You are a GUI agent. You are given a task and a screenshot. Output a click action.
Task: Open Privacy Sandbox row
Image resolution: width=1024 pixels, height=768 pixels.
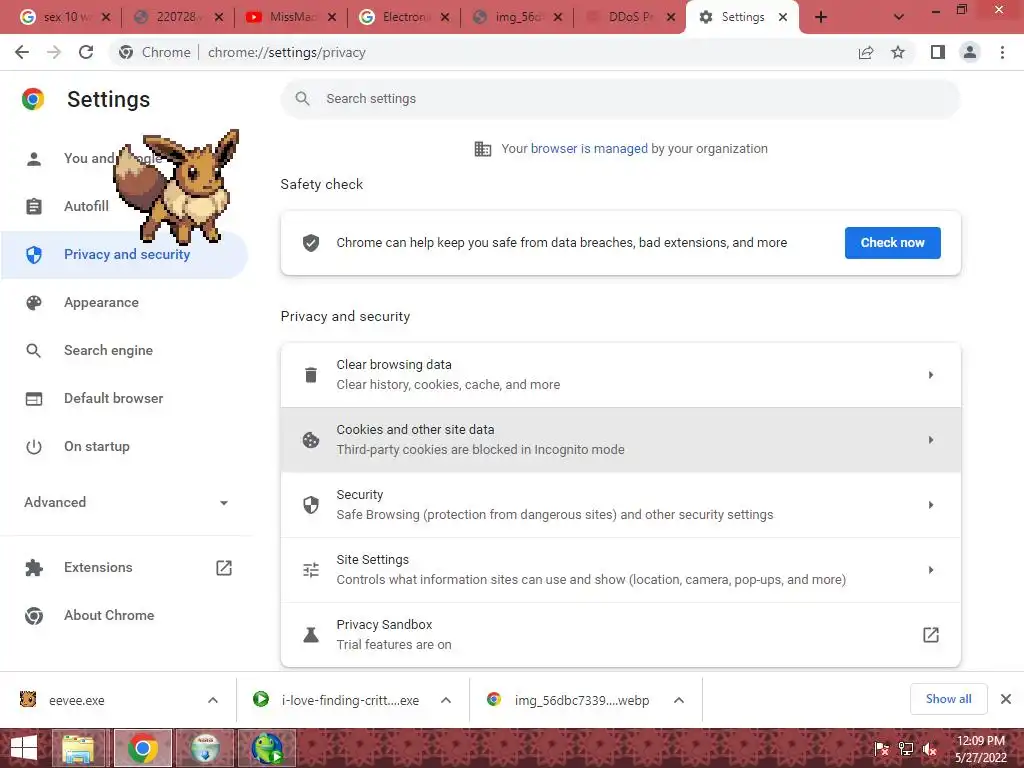620,635
